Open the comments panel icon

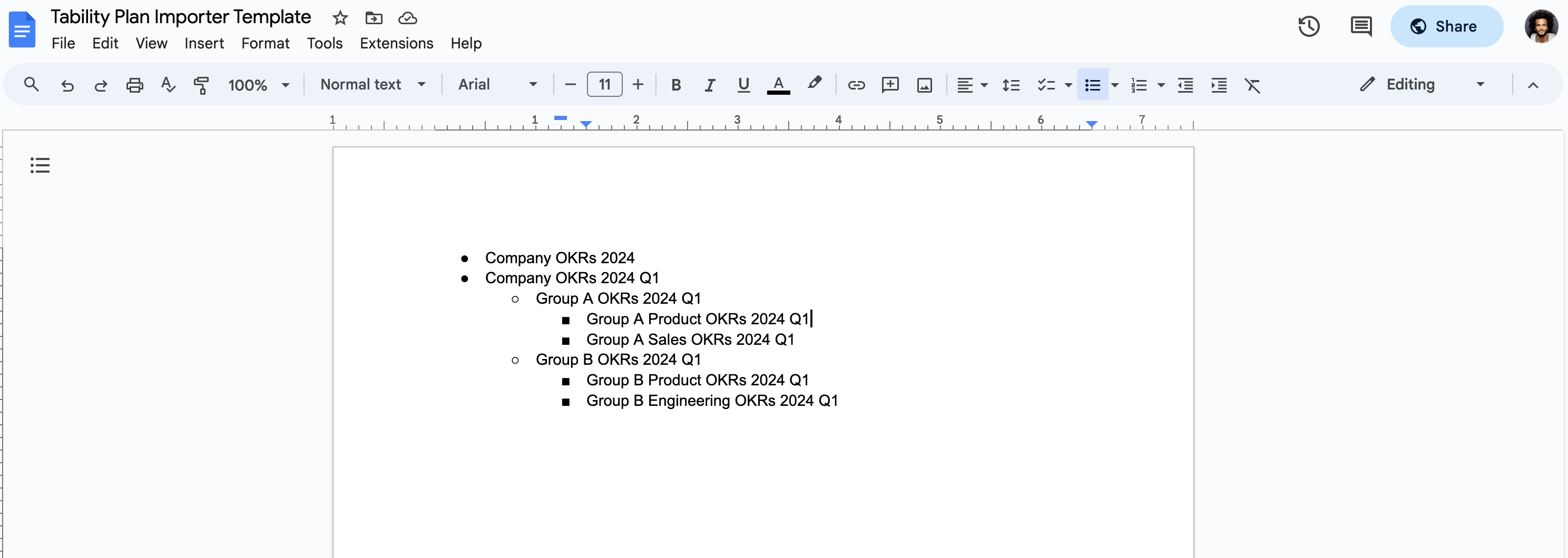tap(1360, 27)
